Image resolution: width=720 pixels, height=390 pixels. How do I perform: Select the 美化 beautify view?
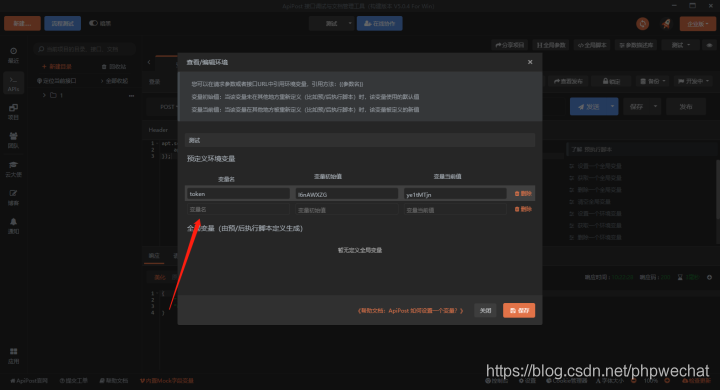point(159,277)
